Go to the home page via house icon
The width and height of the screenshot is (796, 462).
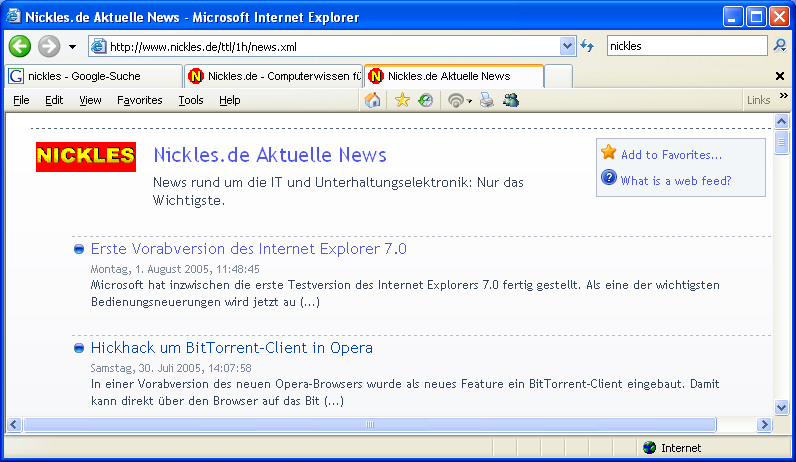373,100
